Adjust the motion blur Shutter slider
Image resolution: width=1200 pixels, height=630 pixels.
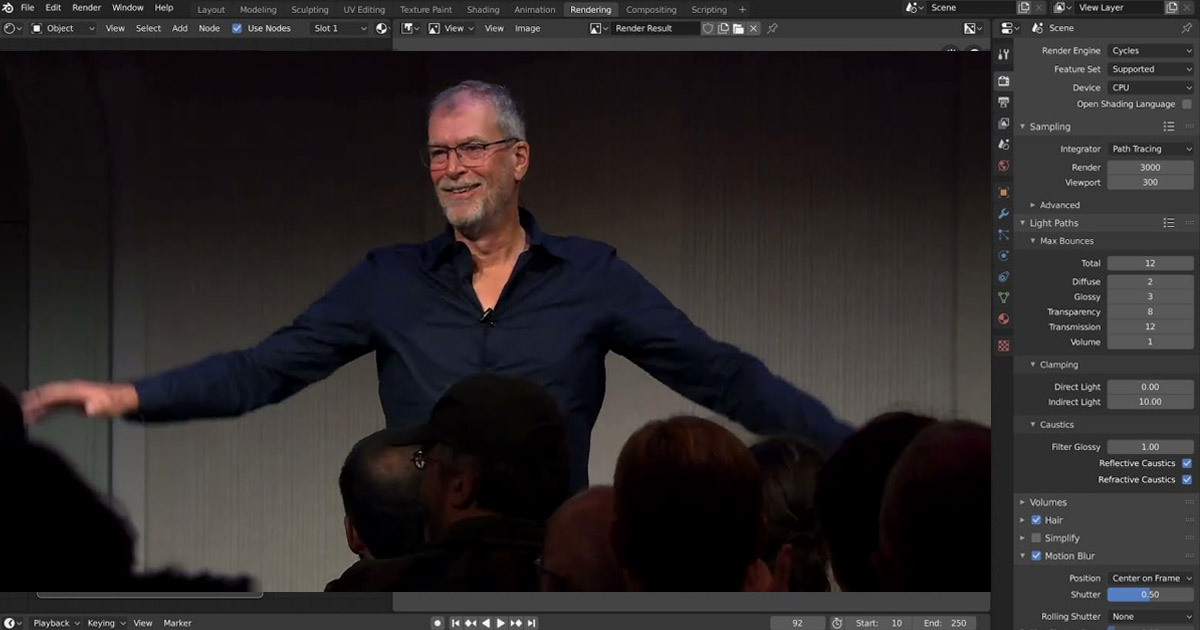coord(1150,595)
